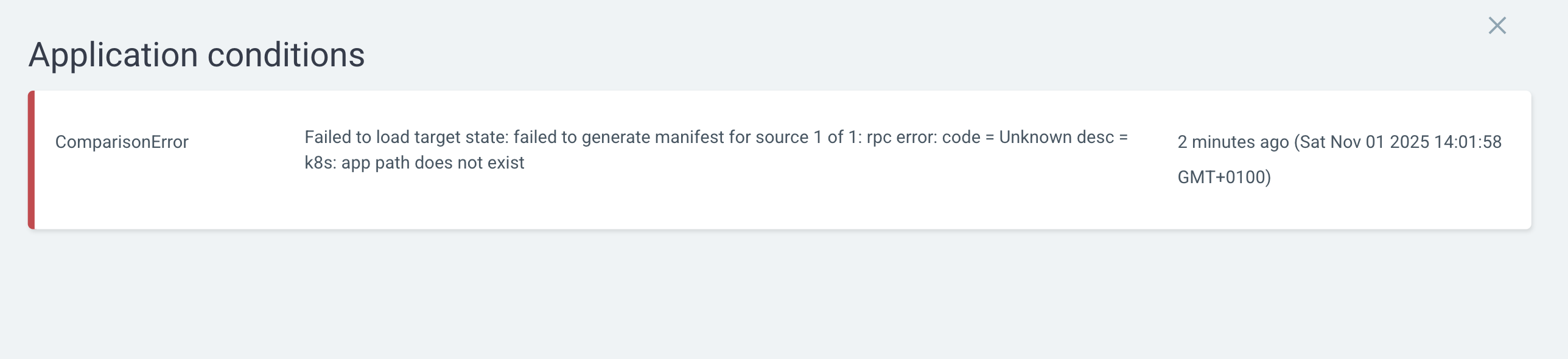
Task: Click the red error indicator bar
Action: (32, 160)
